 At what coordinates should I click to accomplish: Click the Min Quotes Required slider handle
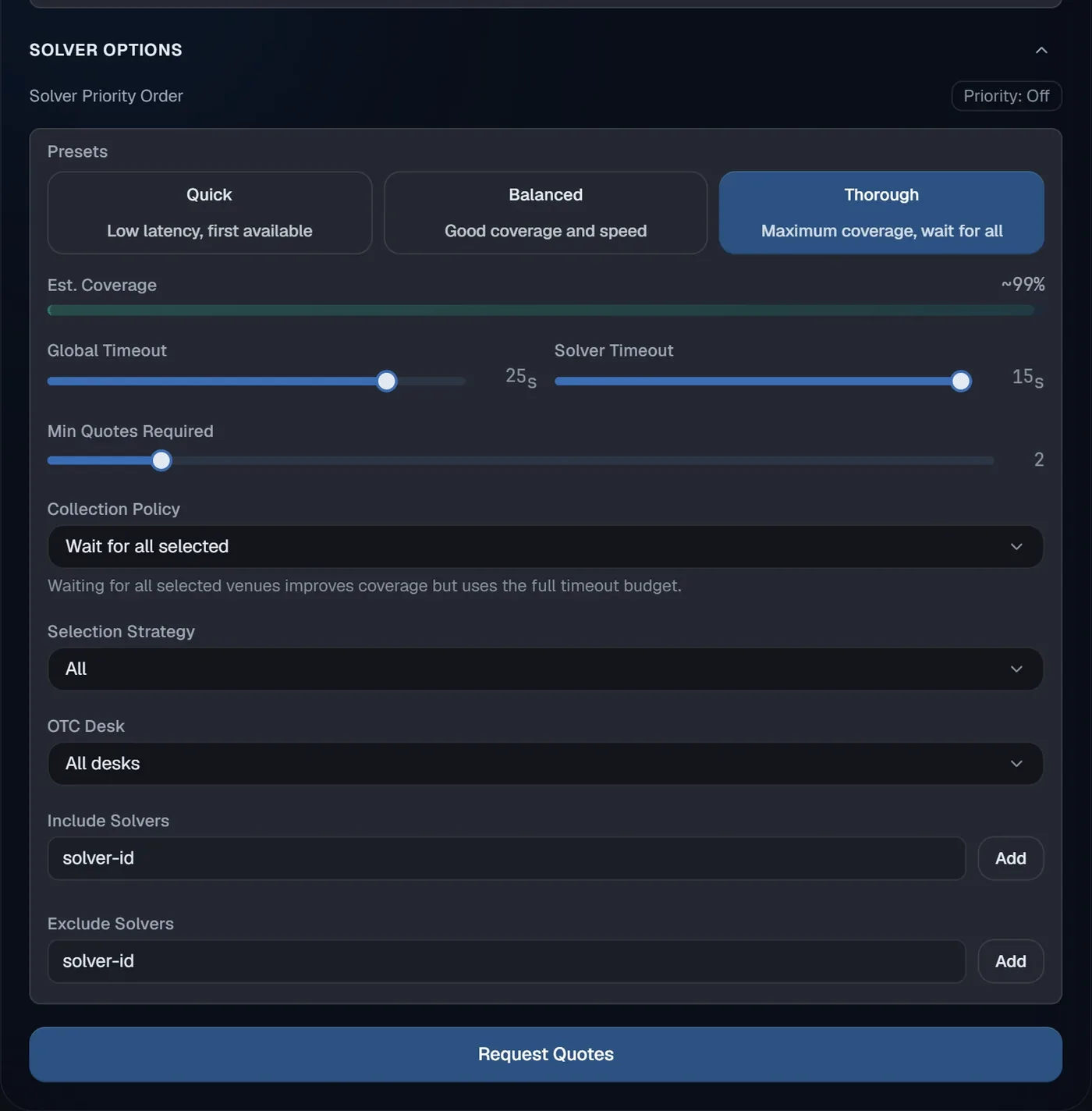(161, 461)
